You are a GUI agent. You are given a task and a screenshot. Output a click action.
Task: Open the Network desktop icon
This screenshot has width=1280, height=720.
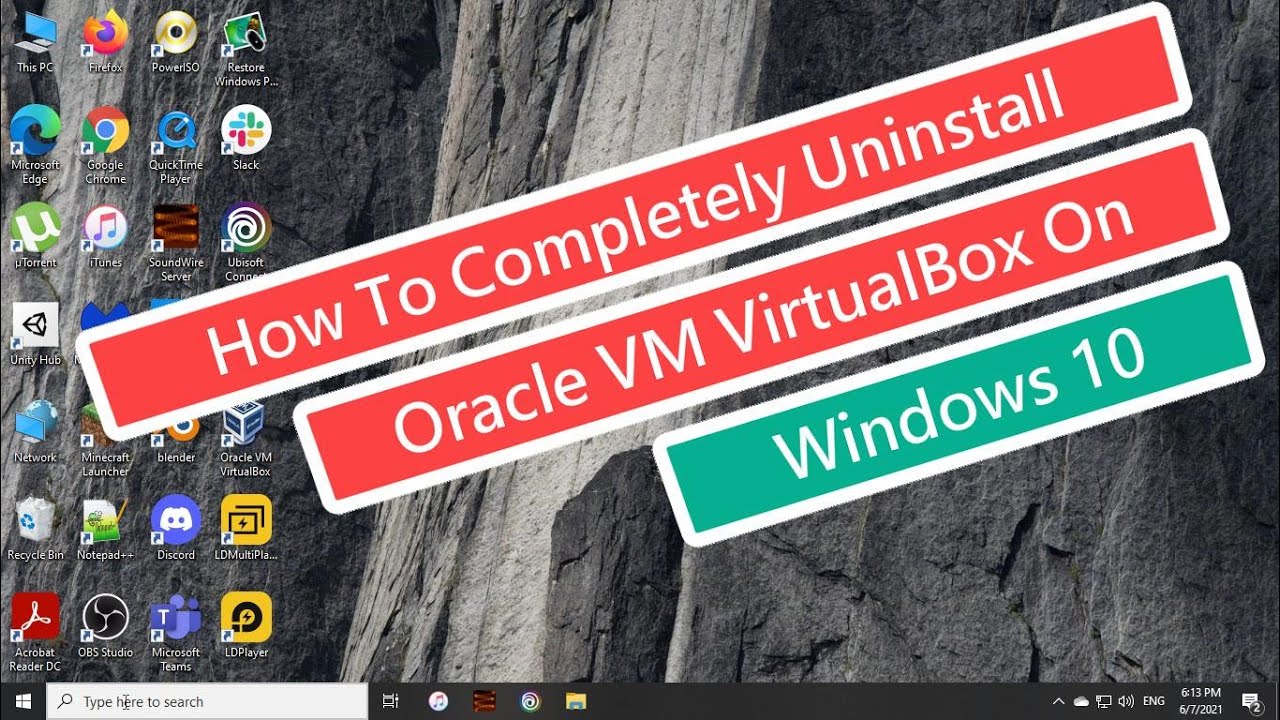35,431
